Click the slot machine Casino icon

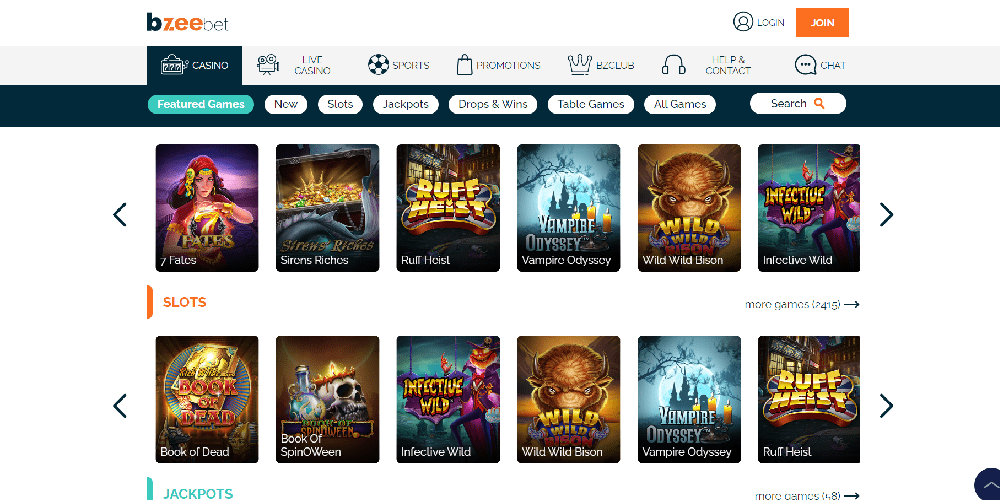[173, 64]
